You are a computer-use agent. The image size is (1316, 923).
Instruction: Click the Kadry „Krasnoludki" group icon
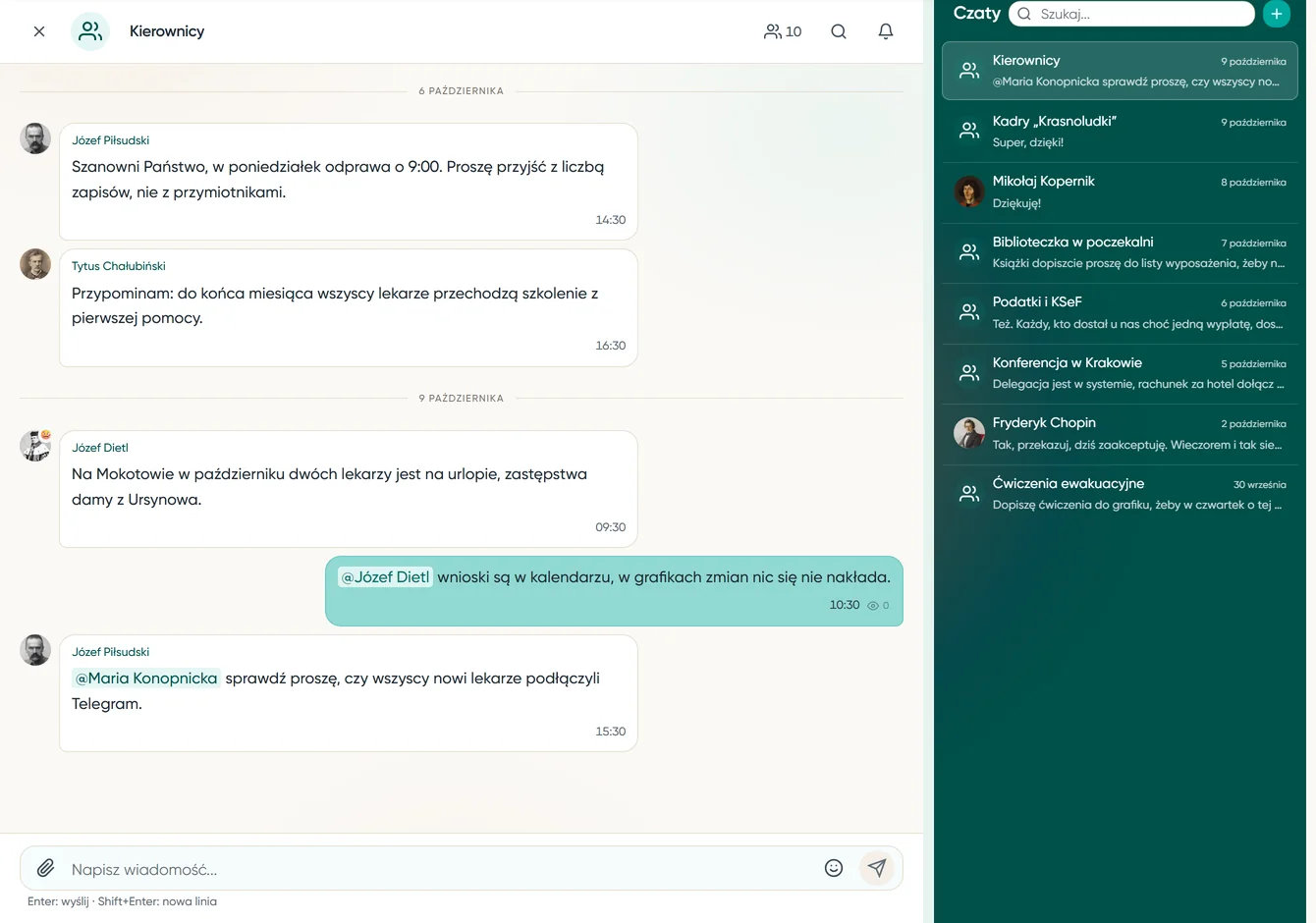pyautogui.click(x=969, y=131)
